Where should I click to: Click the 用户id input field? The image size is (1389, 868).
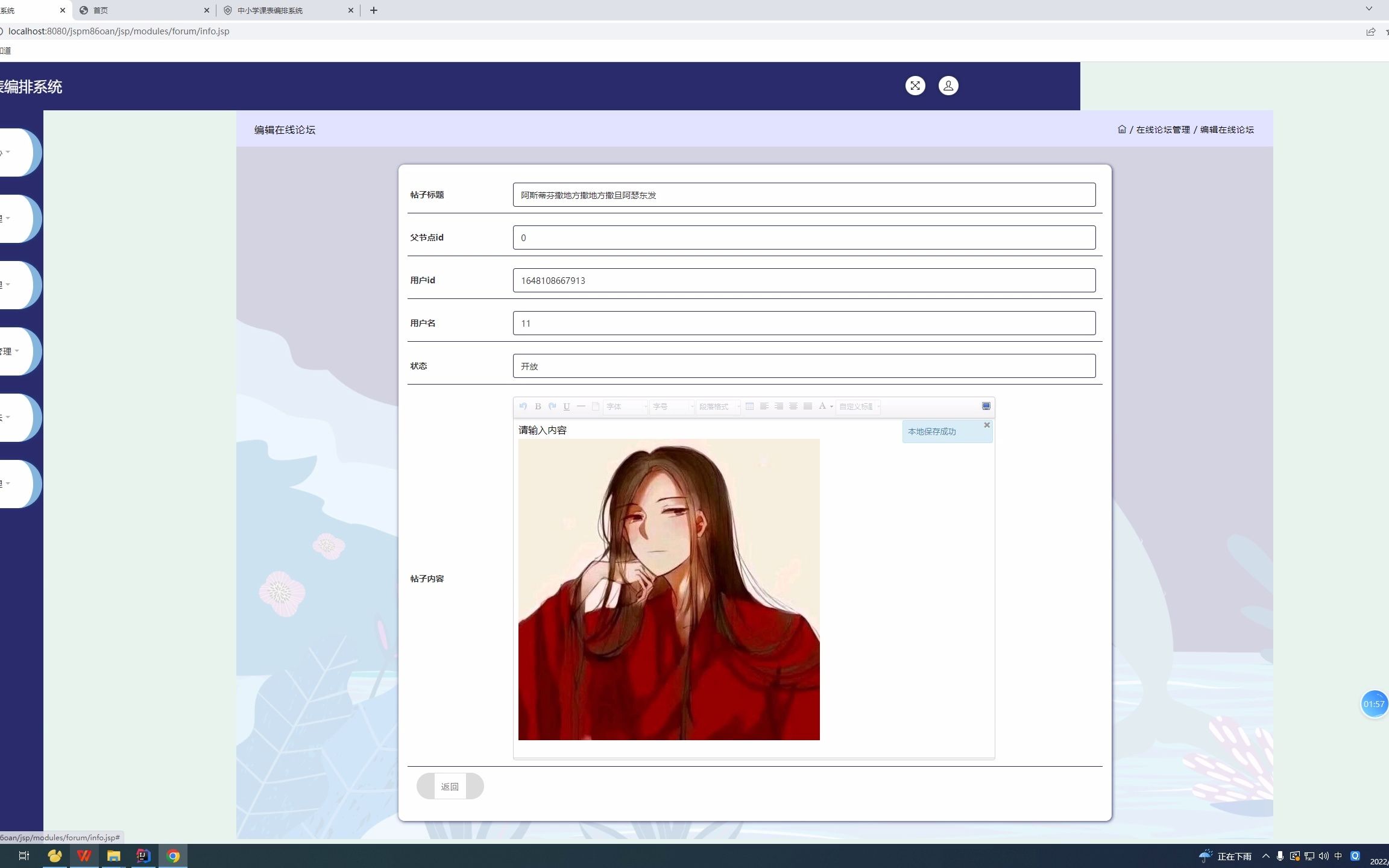coord(804,280)
